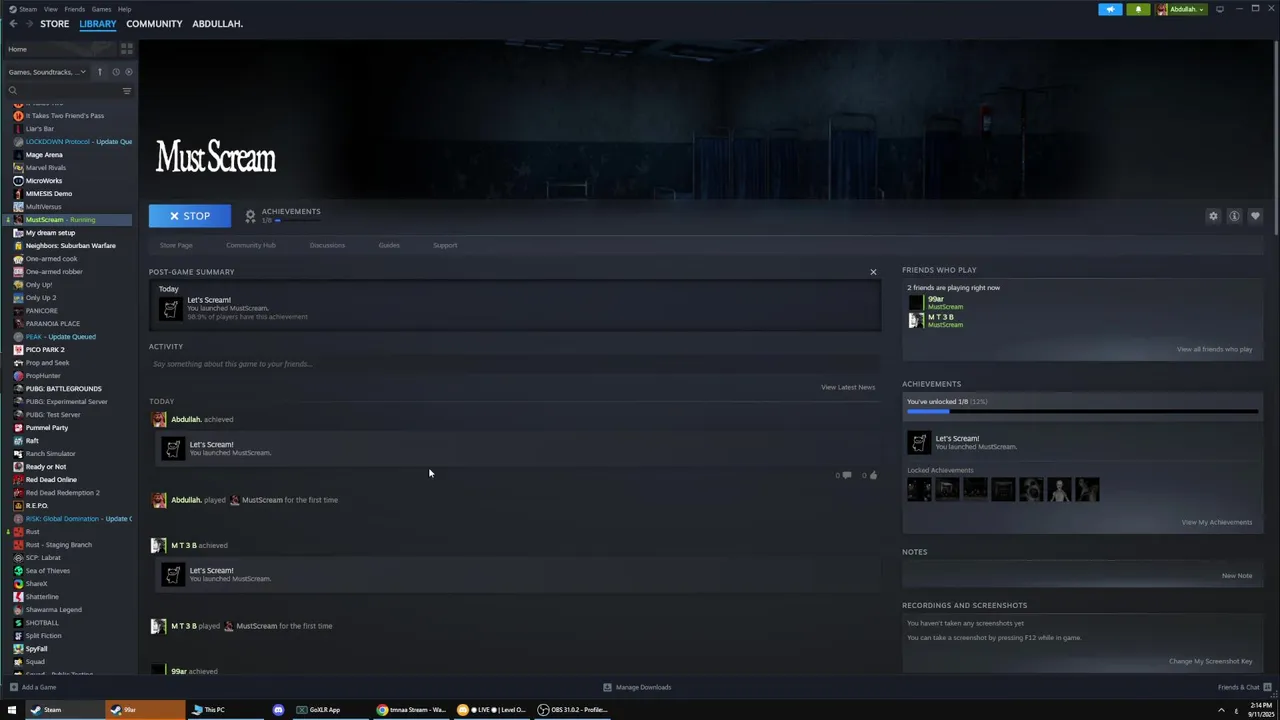
Task: Like Abdullah's achievement post thumbs-up
Action: pos(873,476)
